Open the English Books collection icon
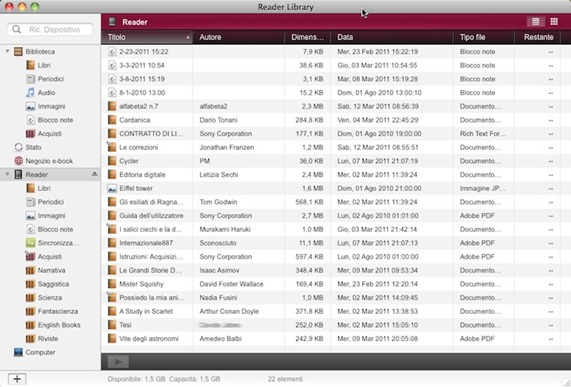The width and height of the screenshot is (571, 387). click(x=31, y=325)
